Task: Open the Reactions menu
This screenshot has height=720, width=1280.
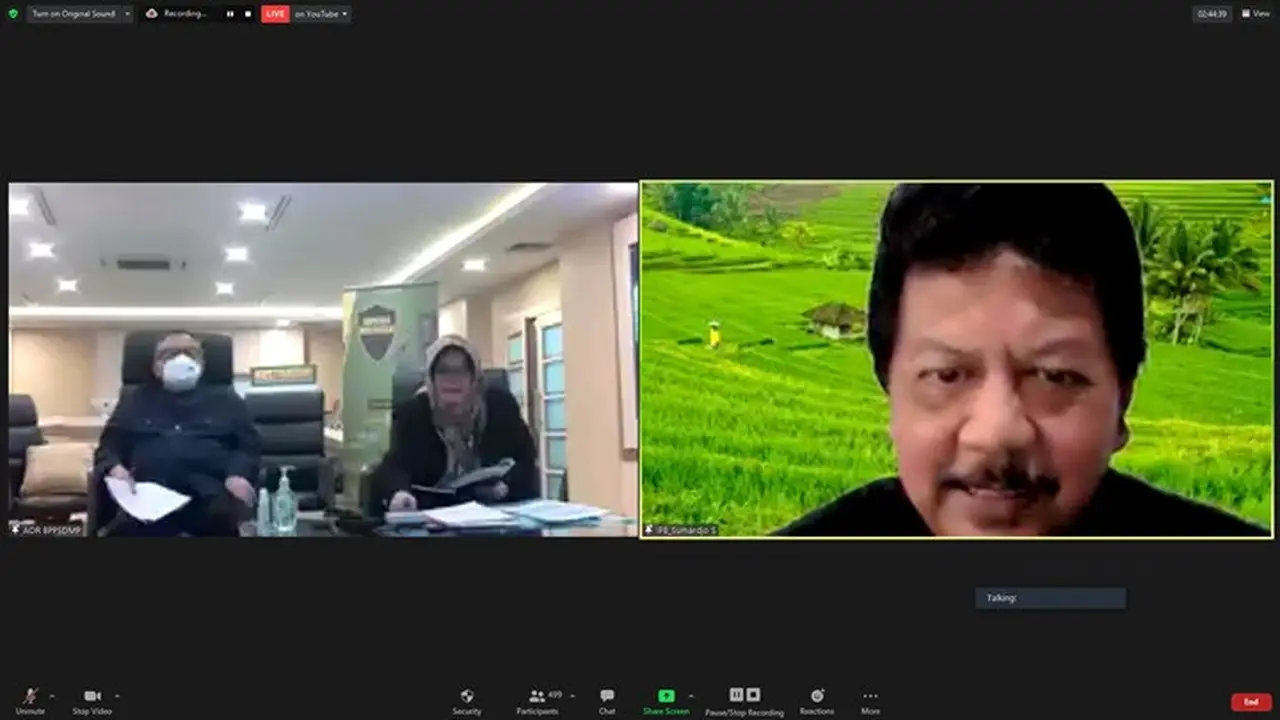Action: 817,701
